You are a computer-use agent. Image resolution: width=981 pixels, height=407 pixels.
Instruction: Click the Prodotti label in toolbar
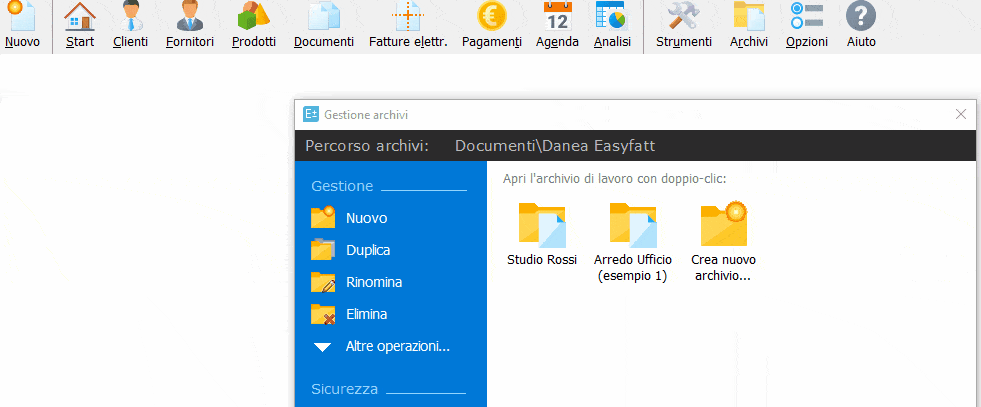253,42
